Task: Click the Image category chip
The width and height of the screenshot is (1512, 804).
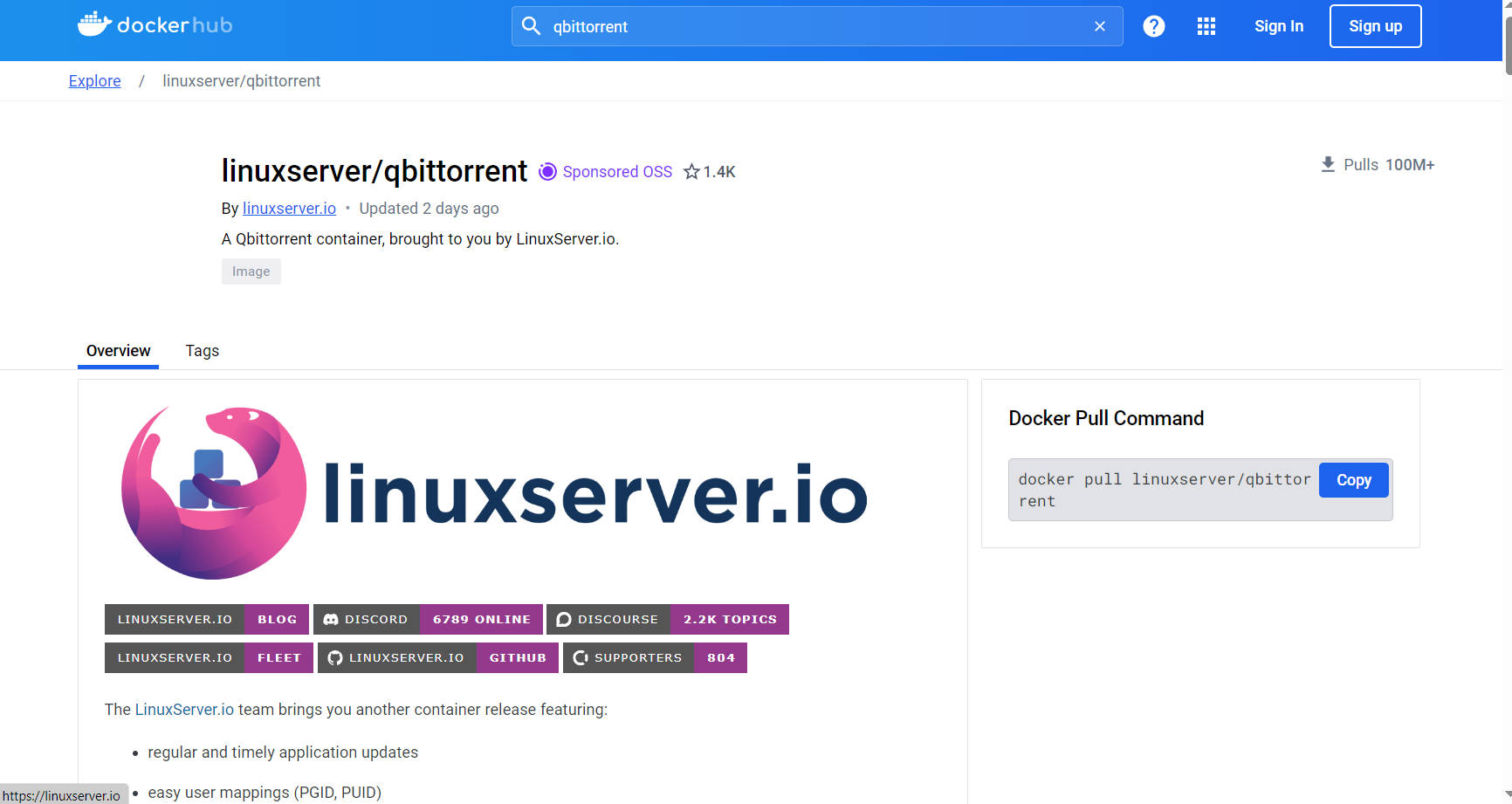Action: (251, 271)
